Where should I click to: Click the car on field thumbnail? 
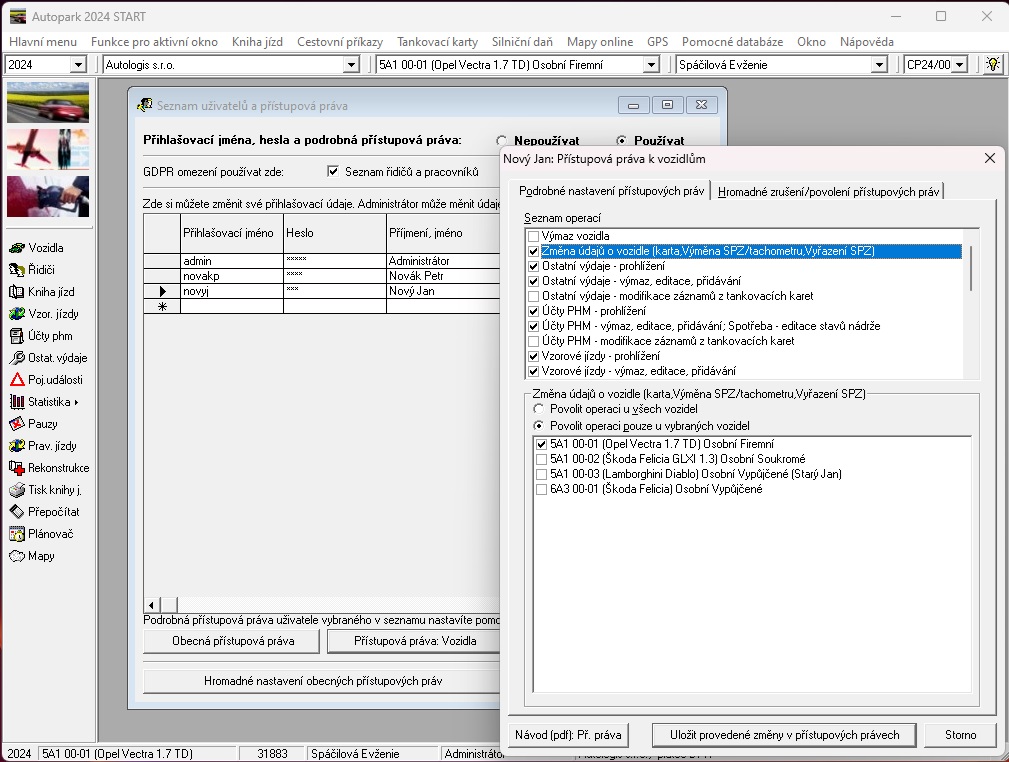pyautogui.click(x=48, y=102)
